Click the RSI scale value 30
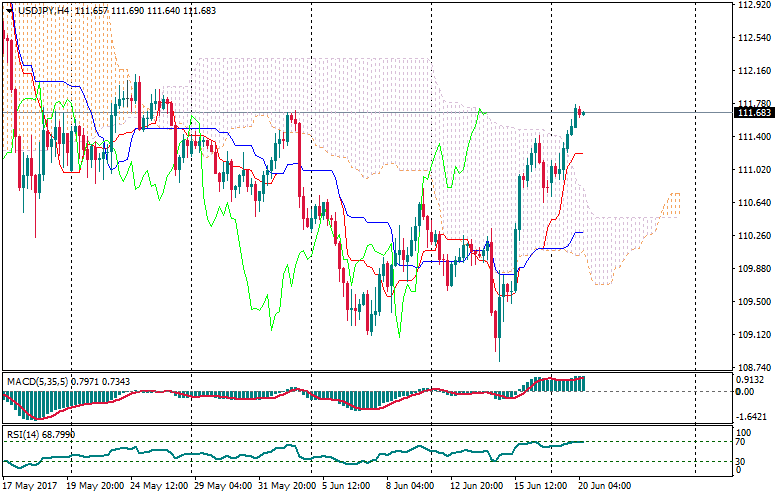This screenshot has height=497, width=775. point(739,460)
